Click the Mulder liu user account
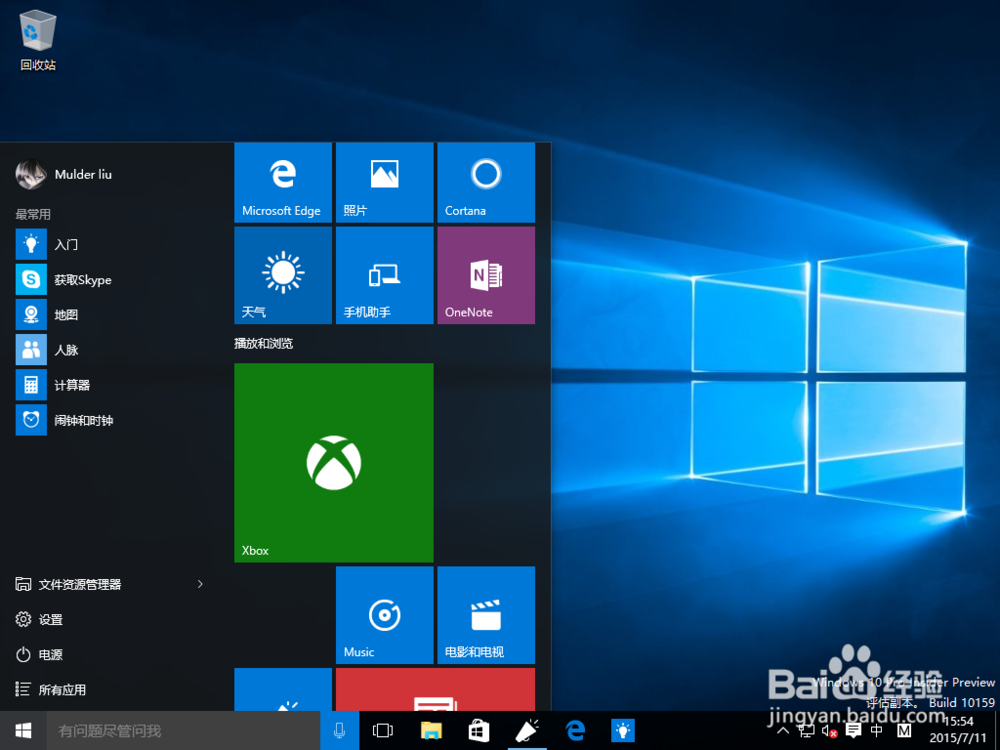Image resolution: width=1000 pixels, height=750 pixels. 64,174
